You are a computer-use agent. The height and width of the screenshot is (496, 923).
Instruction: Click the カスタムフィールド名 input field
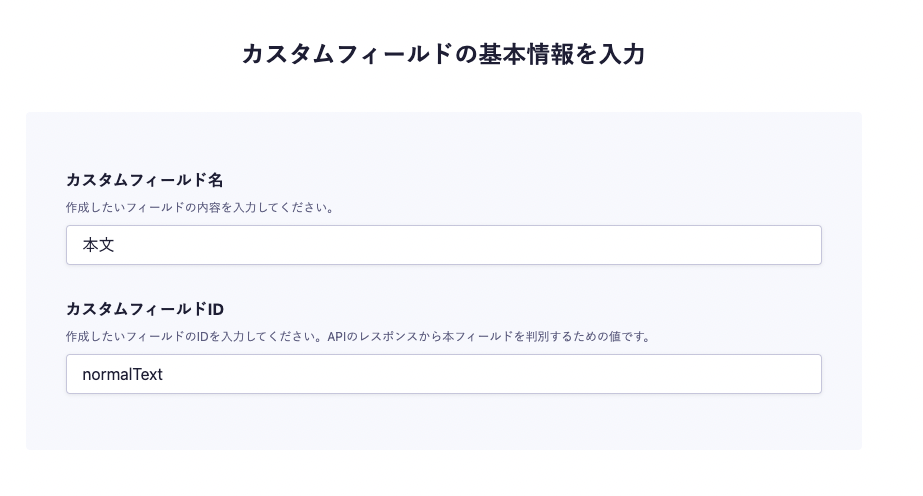pos(443,245)
